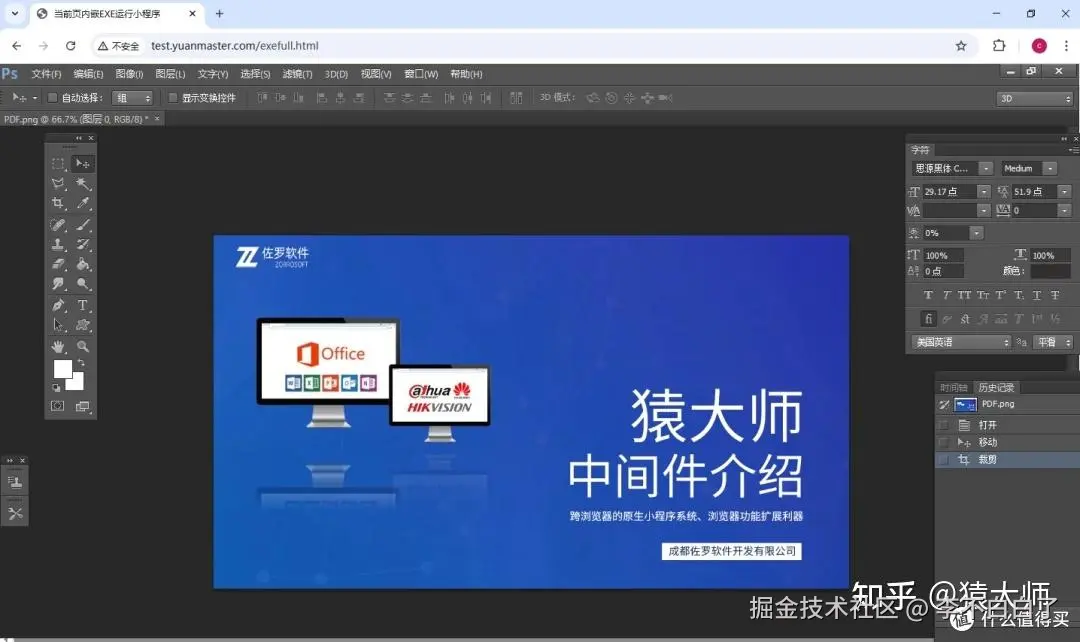This screenshot has height=642, width=1080.
Task: Select the Custom Shape tool
Action: pyautogui.click(x=83, y=325)
